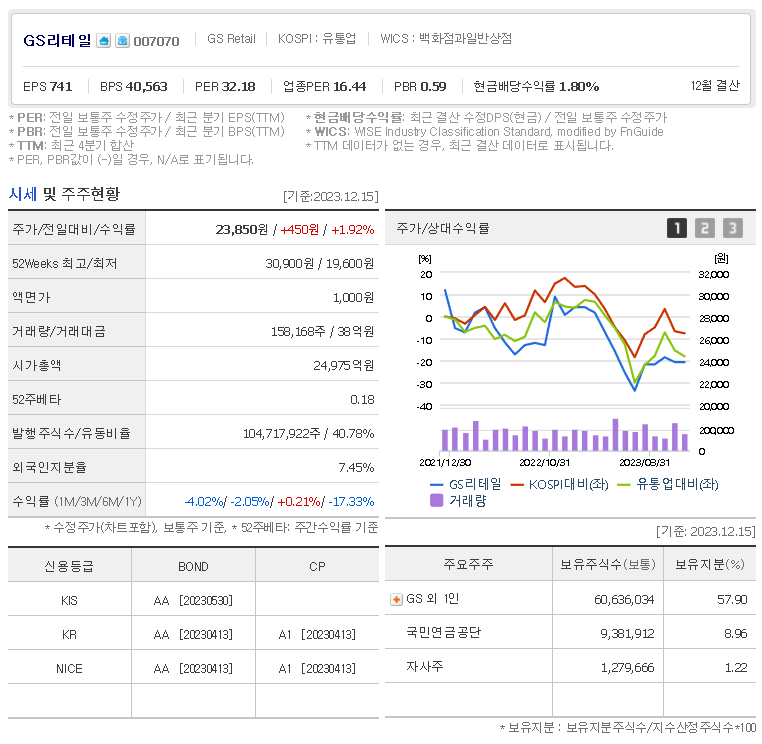Click KIS bond rating AA [20230530]
The width and height of the screenshot is (762, 744).
coord(193,600)
